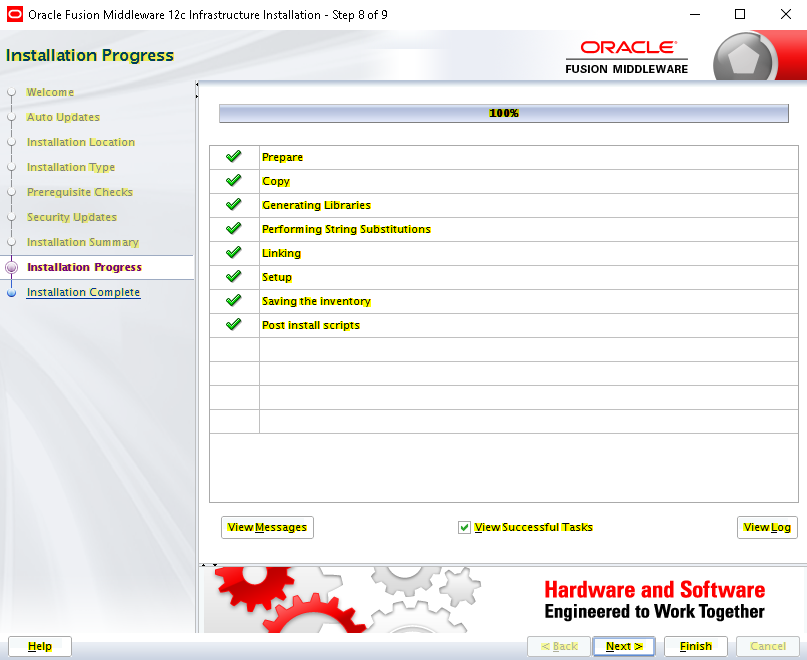807x660 pixels.
Task: Click the Copy task row text
Action: pos(276,181)
